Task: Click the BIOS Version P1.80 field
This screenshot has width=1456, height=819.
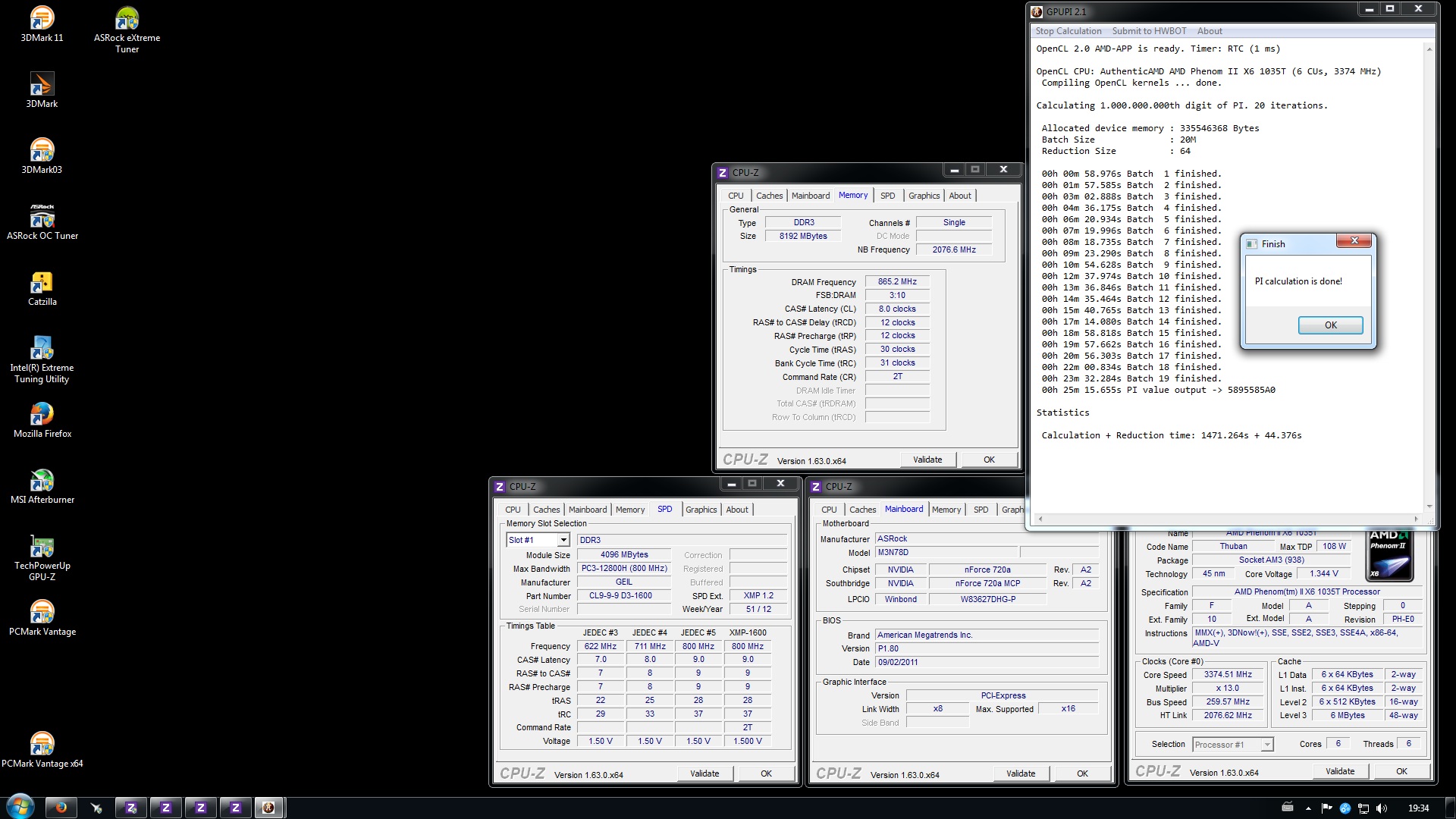Action: point(987,649)
